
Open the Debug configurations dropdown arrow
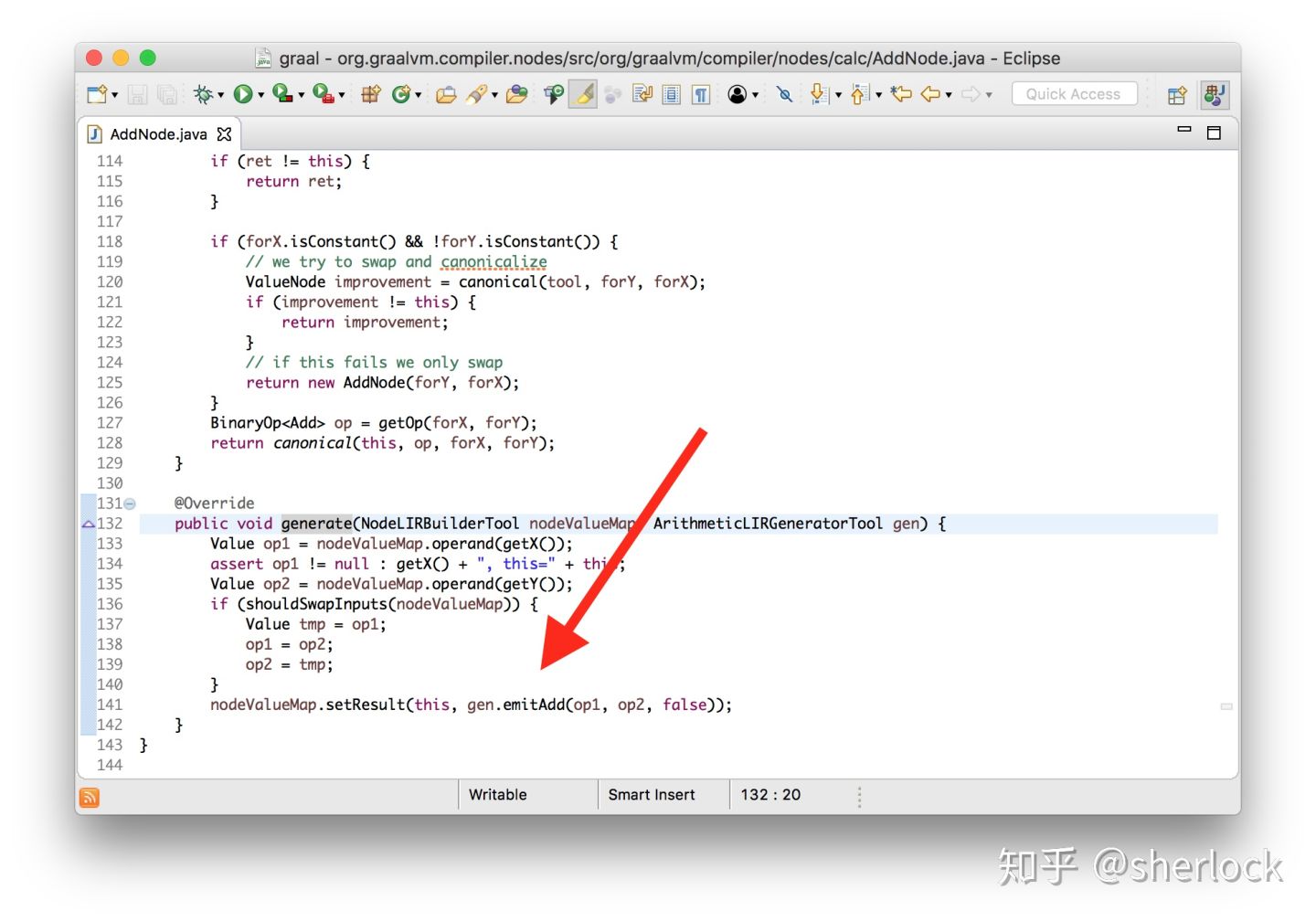pos(221,95)
